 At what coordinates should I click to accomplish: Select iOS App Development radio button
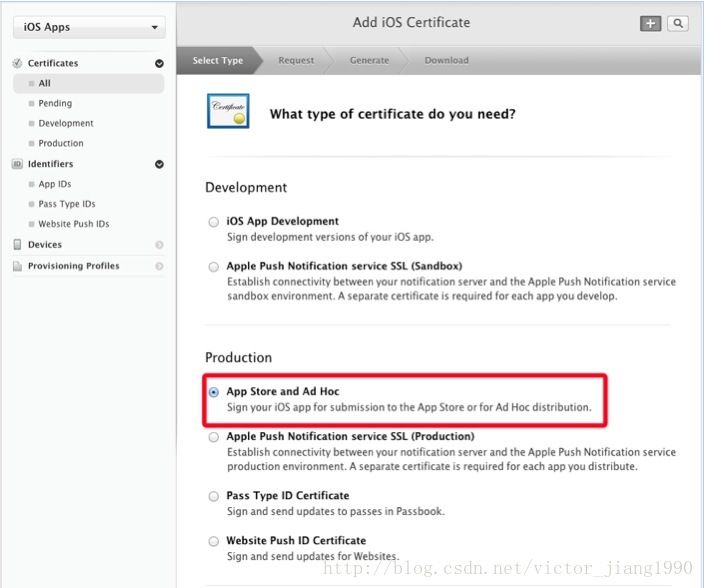click(x=214, y=222)
